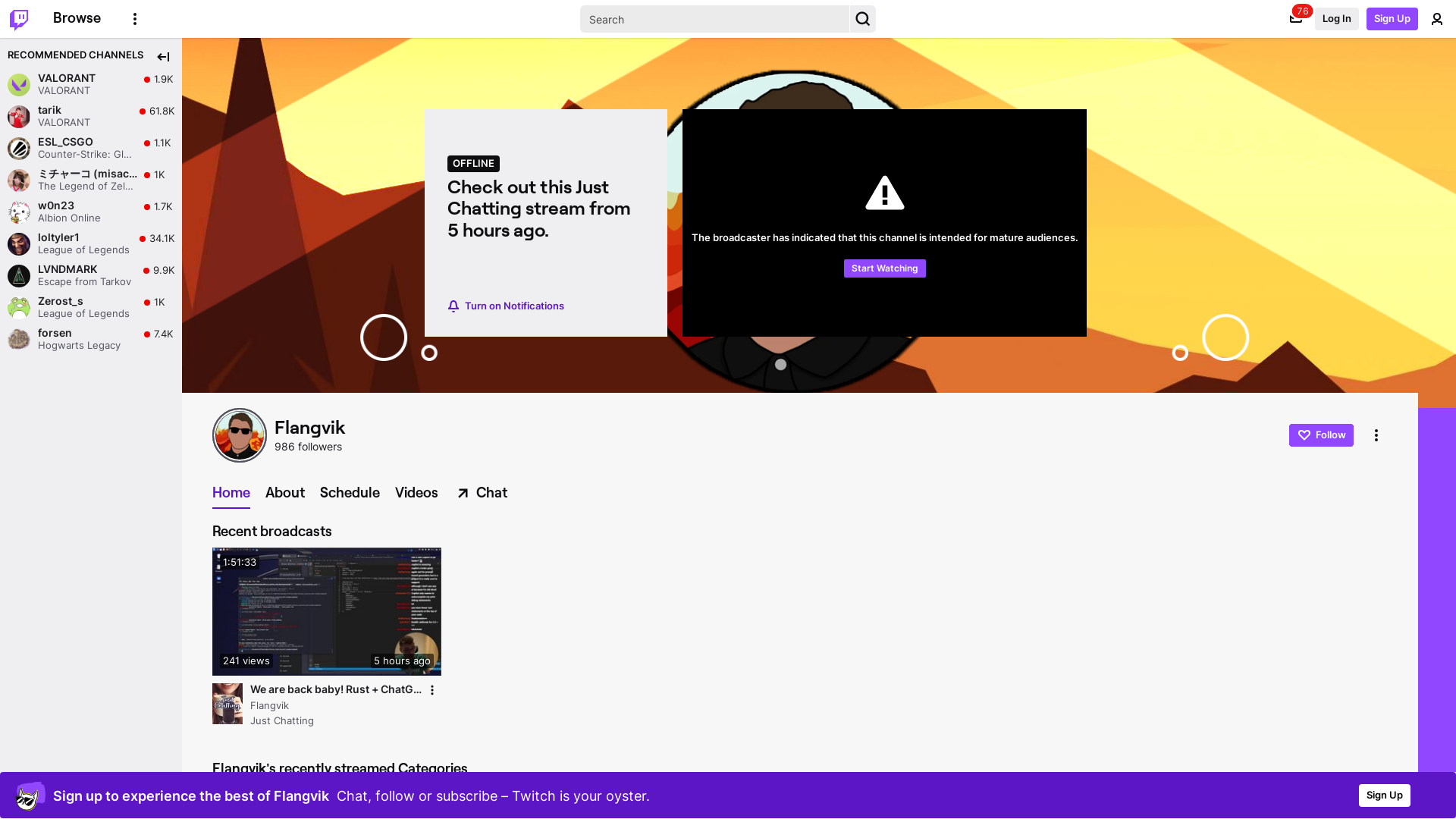Click Sign Up in the bottom banner
The width and height of the screenshot is (1456, 819).
tap(1384, 795)
